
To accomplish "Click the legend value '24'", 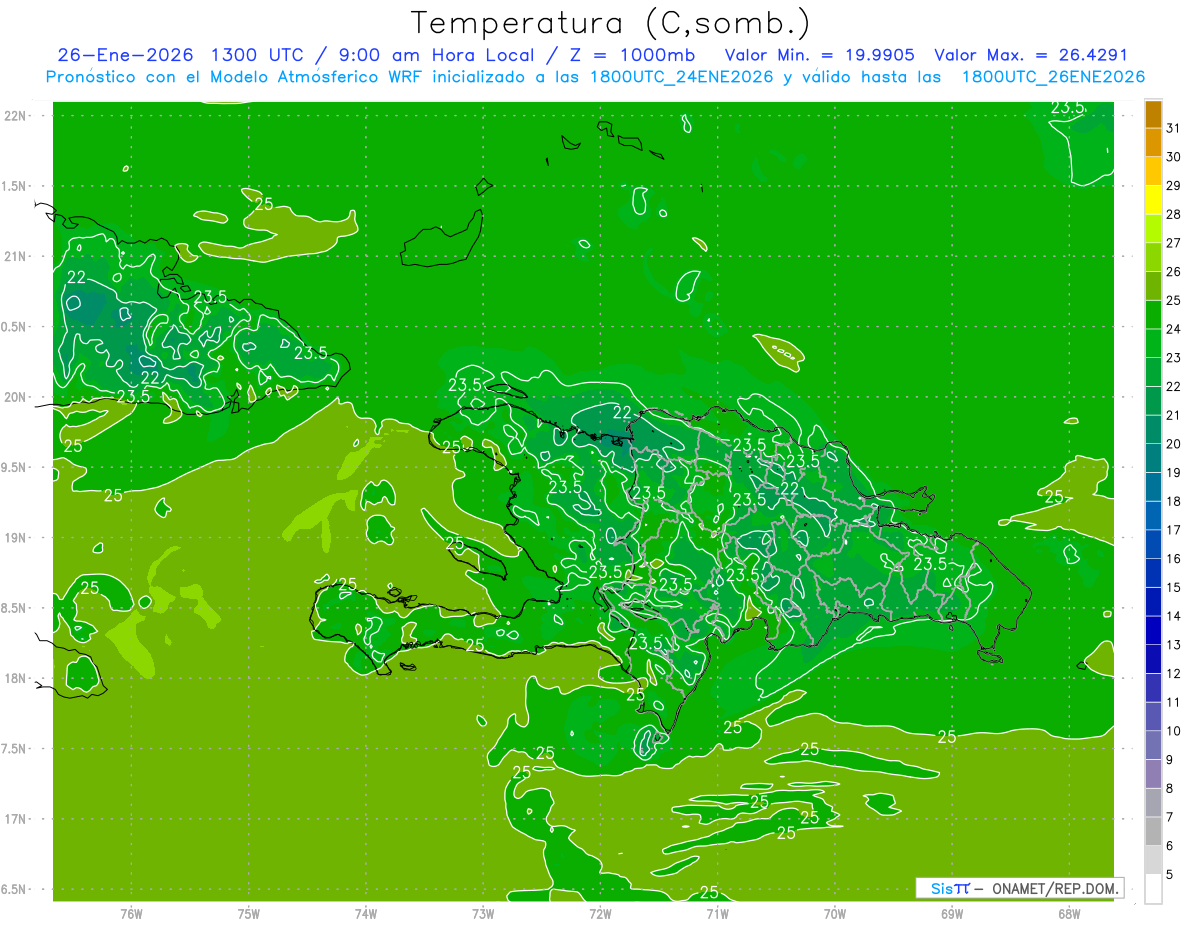I will (1174, 329).
